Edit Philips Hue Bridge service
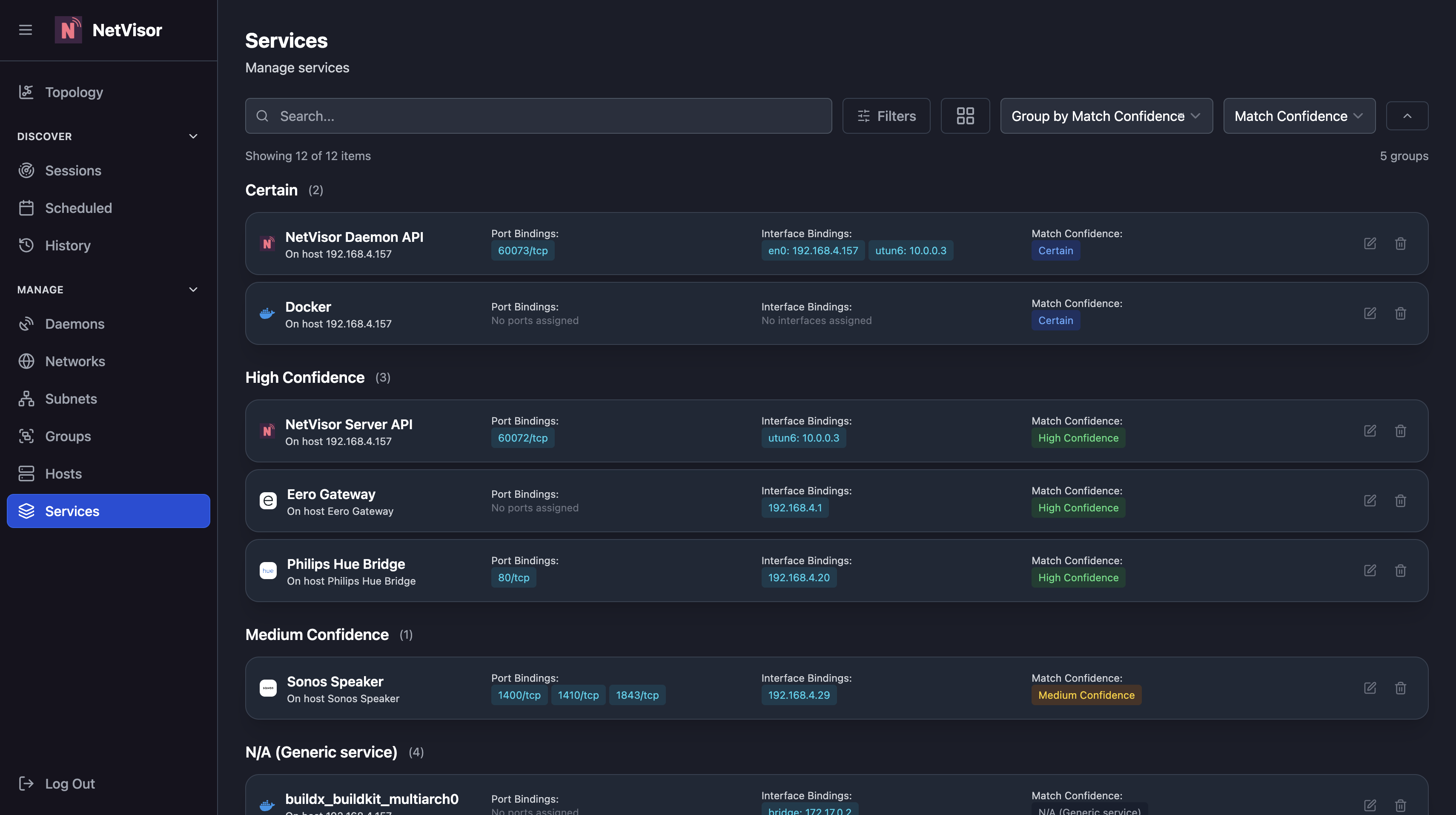Image resolution: width=1456 pixels, height=815 pixels. 1370,571
